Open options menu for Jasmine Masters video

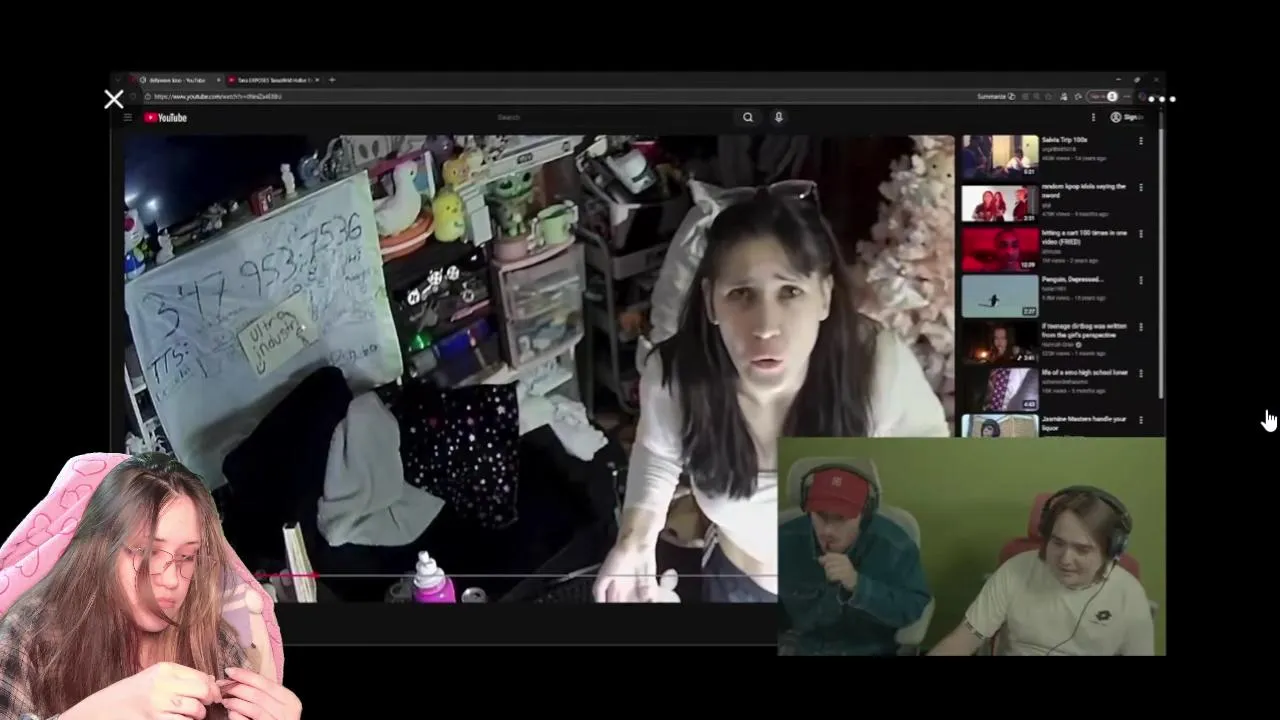tap(1140, 420)
